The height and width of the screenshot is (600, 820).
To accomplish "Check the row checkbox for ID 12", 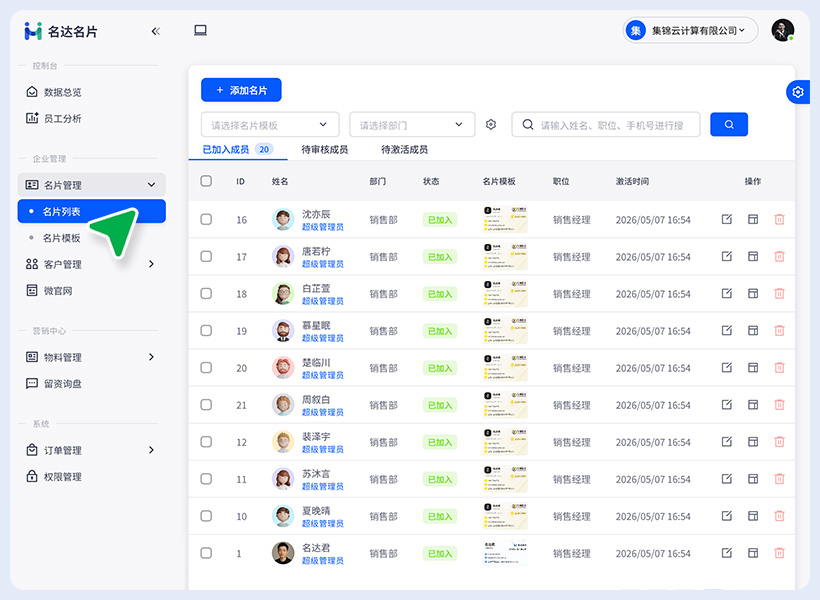I will click(x=206, y=442).
